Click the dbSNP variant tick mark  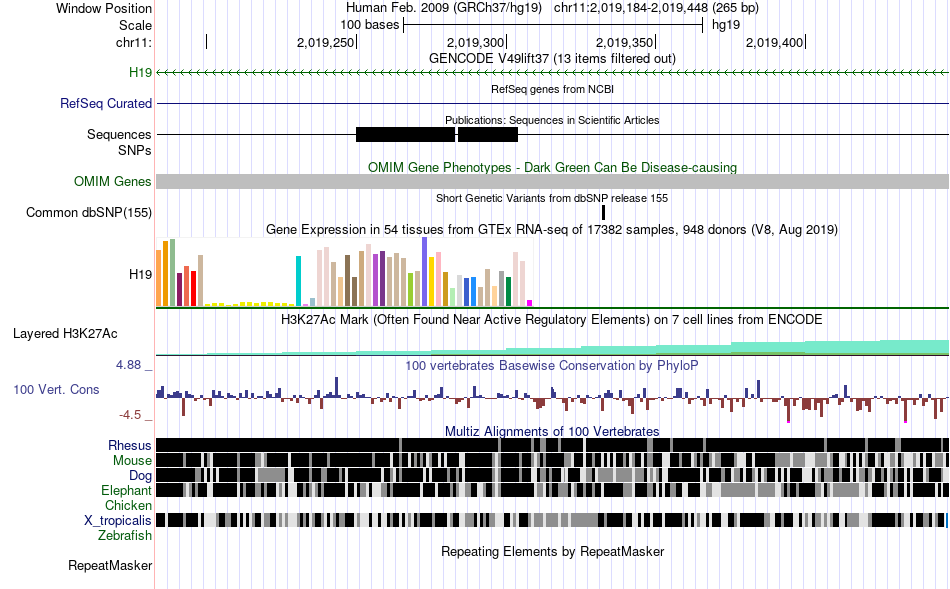603,213
